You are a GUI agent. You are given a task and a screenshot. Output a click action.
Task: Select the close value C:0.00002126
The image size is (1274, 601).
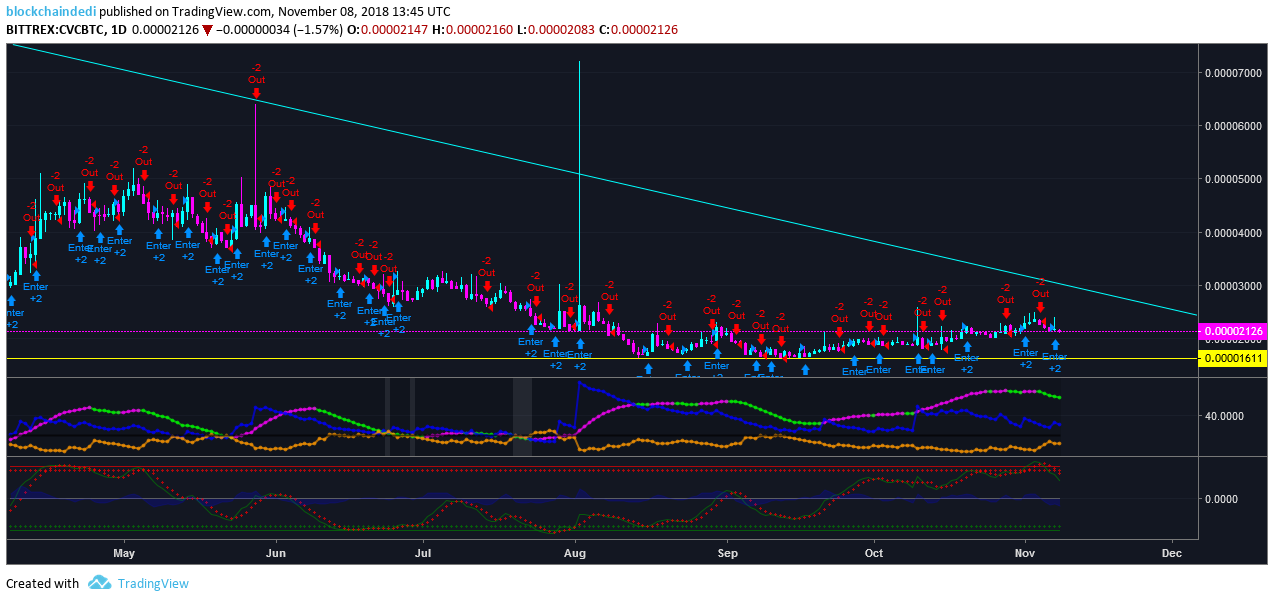tap(638, 30)
